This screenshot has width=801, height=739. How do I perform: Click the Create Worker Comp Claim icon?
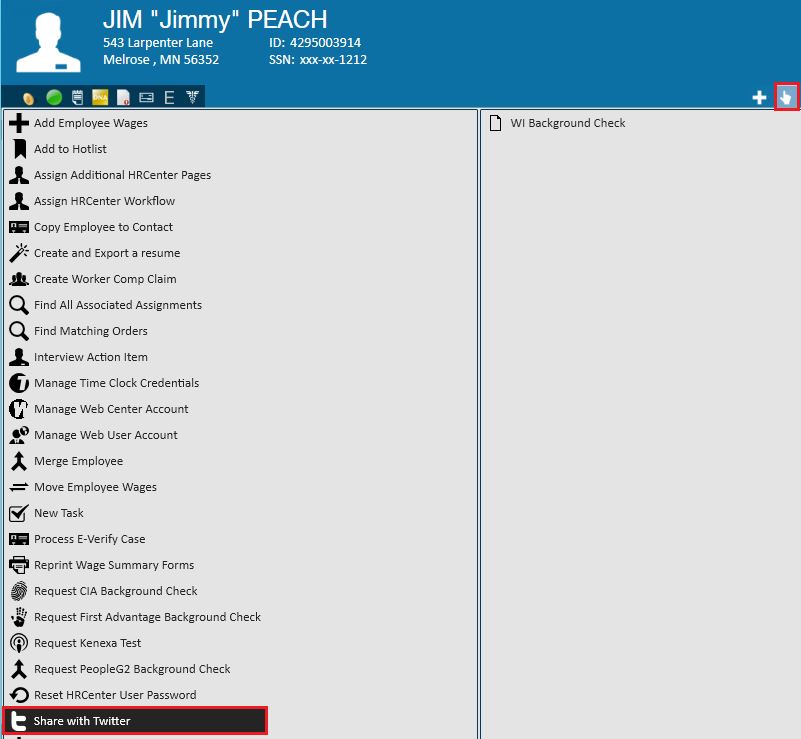(19, 279)
